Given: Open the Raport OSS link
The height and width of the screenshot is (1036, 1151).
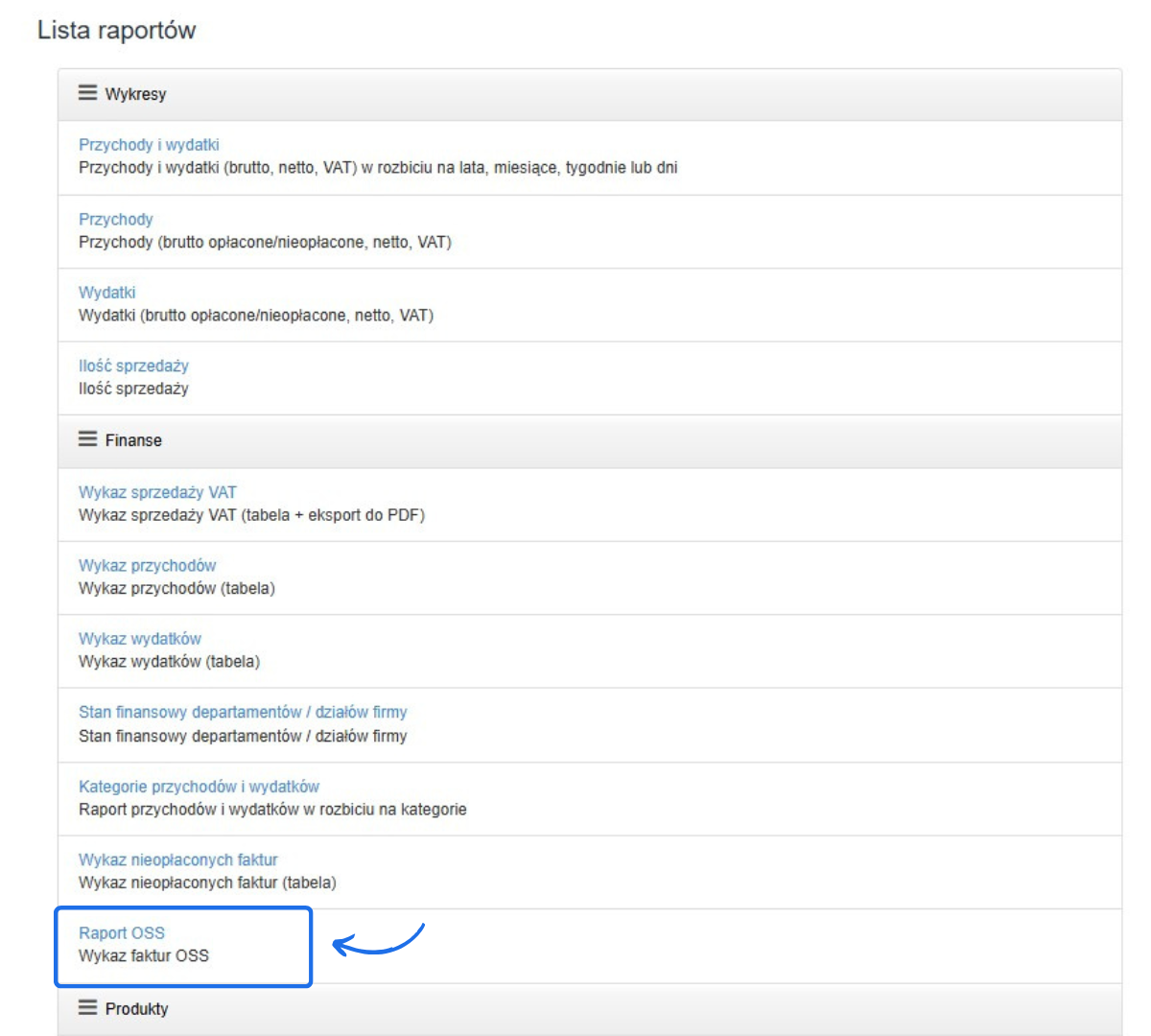Looking at the screenshot, I should tap(122, 932).
